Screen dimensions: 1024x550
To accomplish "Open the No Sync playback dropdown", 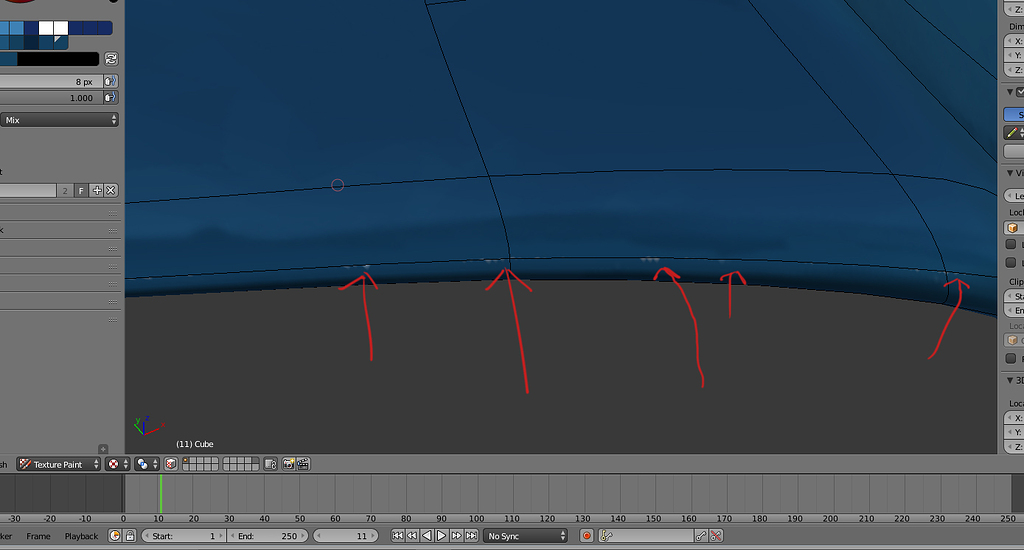I will pos(526,536).
